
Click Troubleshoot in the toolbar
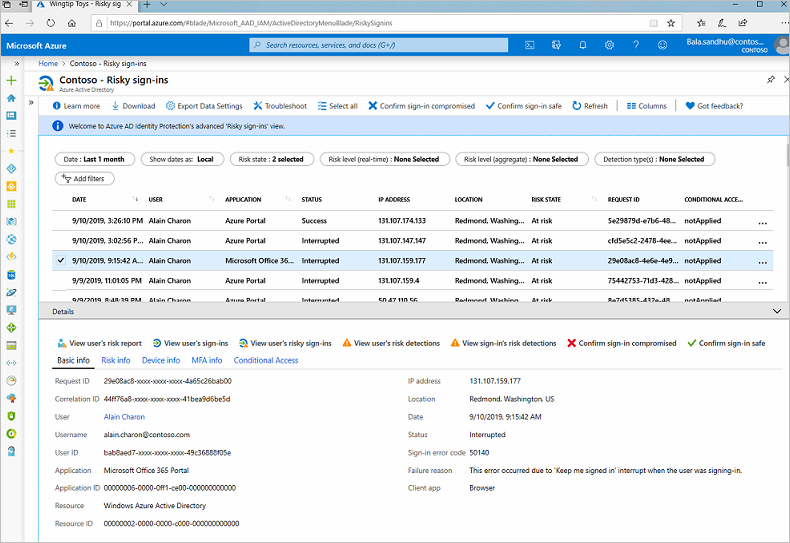[280, 106]
